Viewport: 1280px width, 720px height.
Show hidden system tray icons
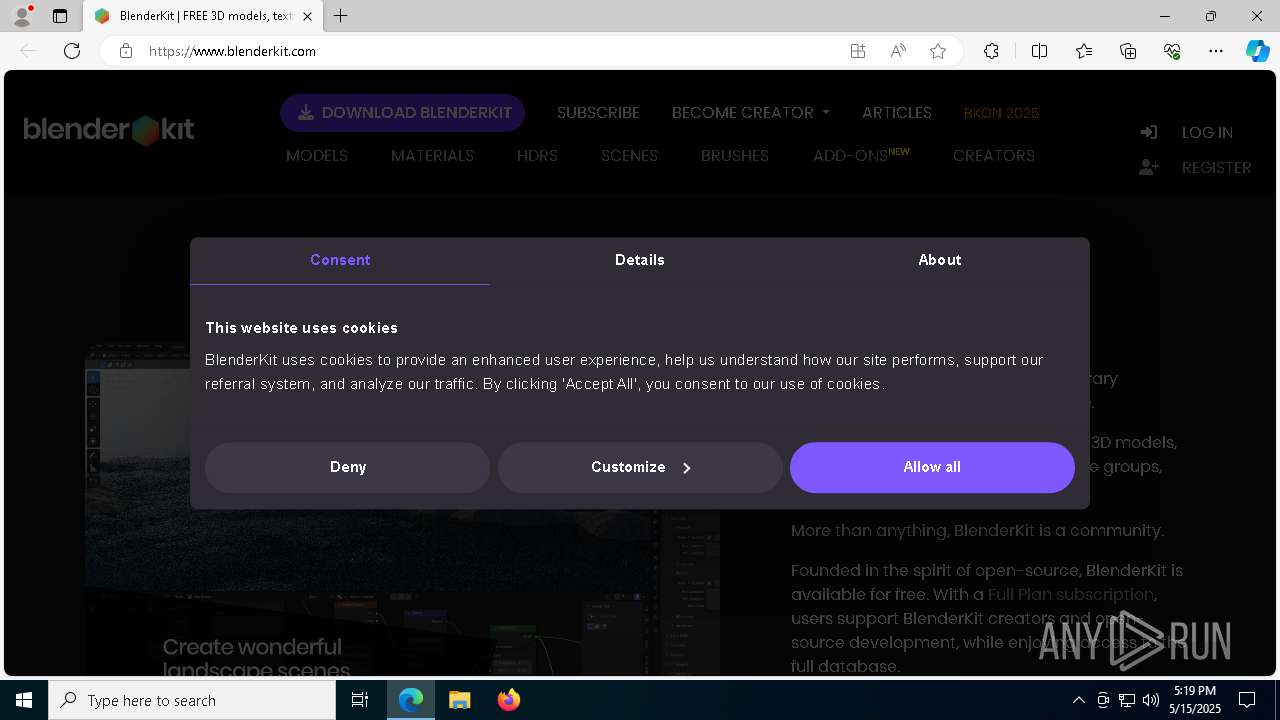1078,700
